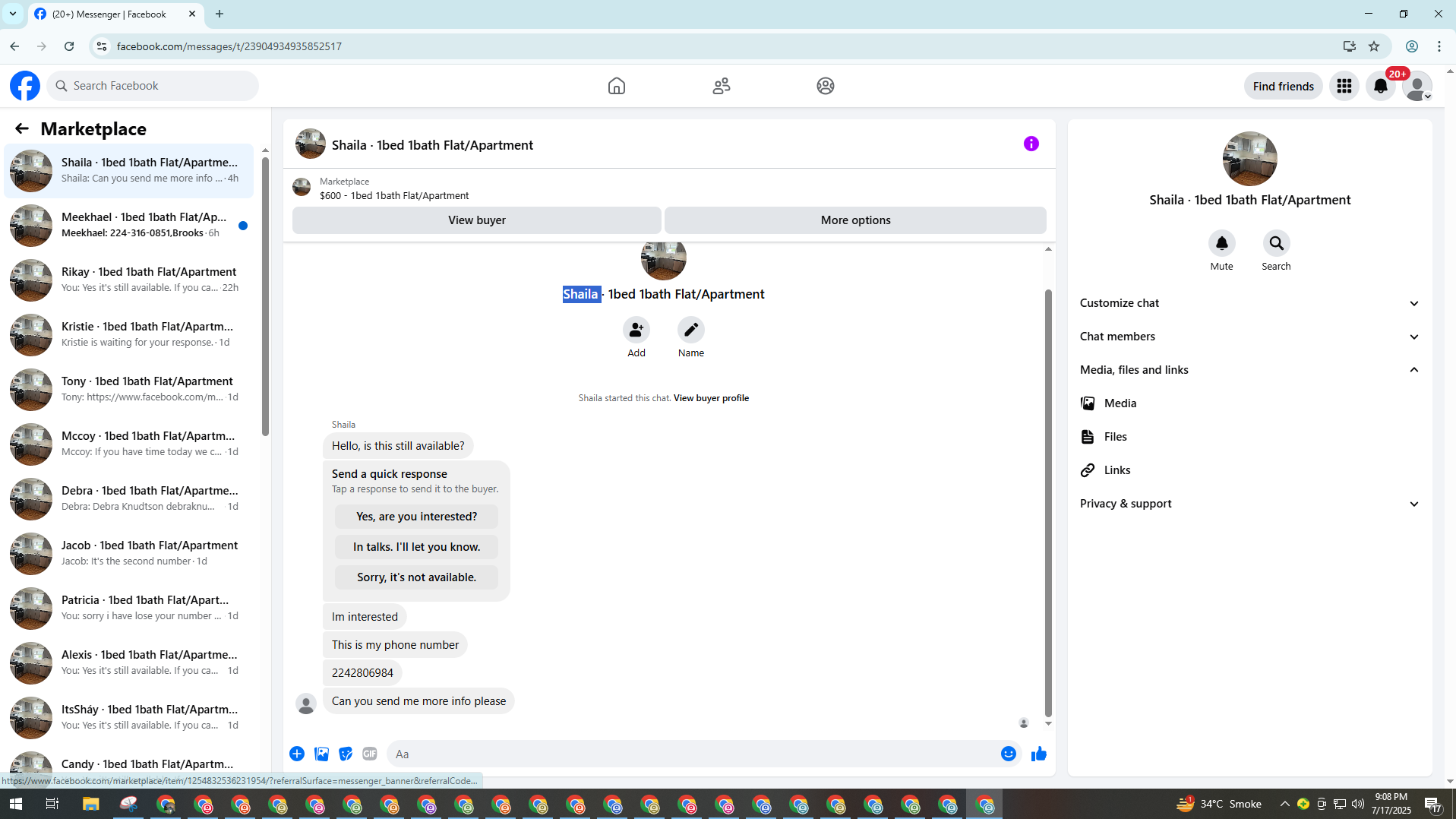Show hidden system tray icons
Viewport: 1456px width, 819px height.
click(1285, 804)
